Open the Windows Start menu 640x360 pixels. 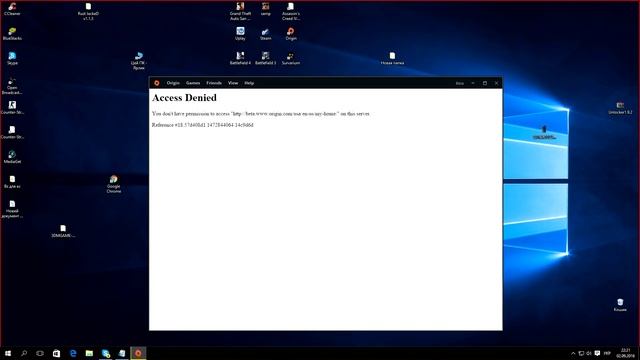pos(8,353)
